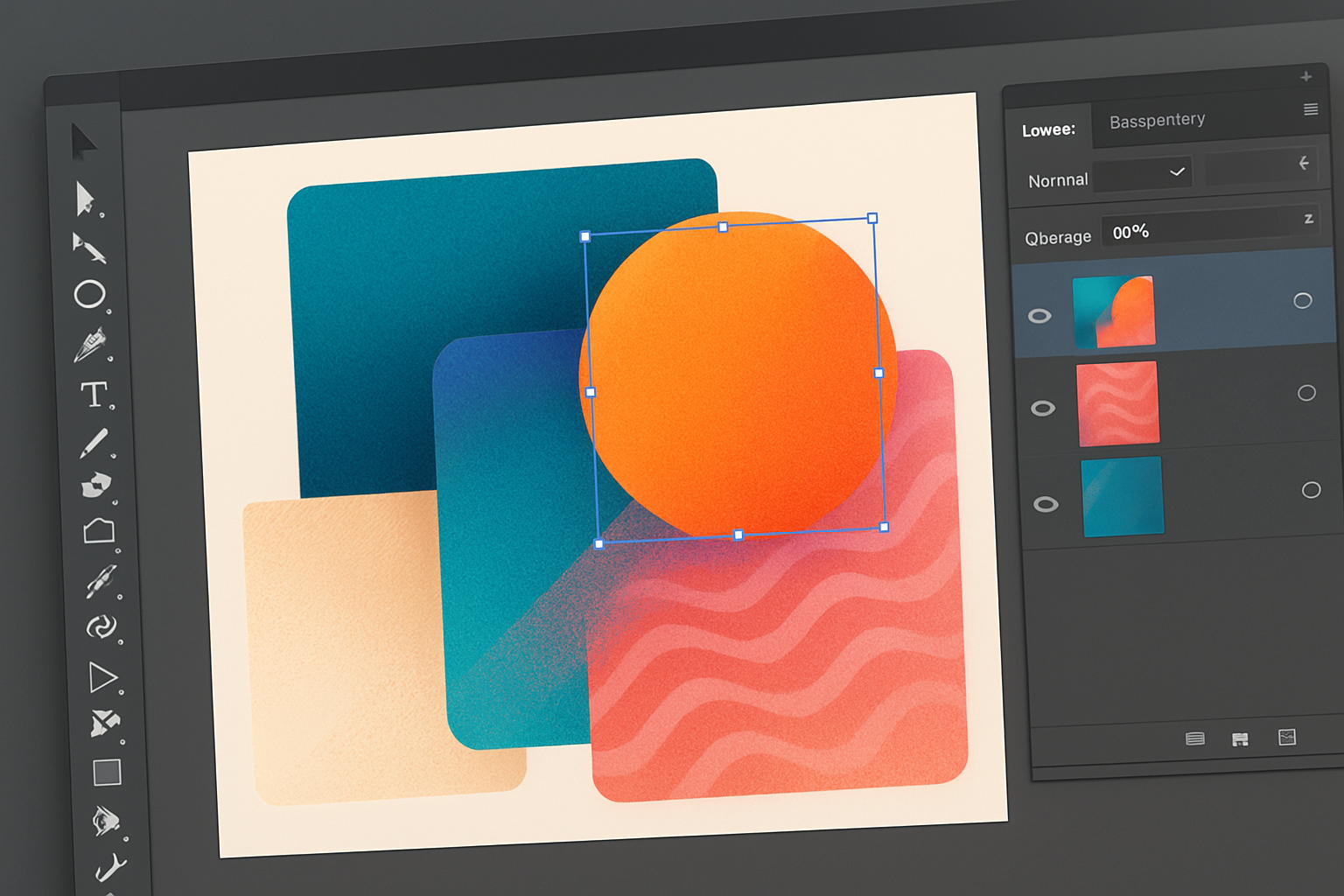Viewport: 1344px width, 896px height.
Task: Hide the coral wave layer
Action: tap(1043, 409)
